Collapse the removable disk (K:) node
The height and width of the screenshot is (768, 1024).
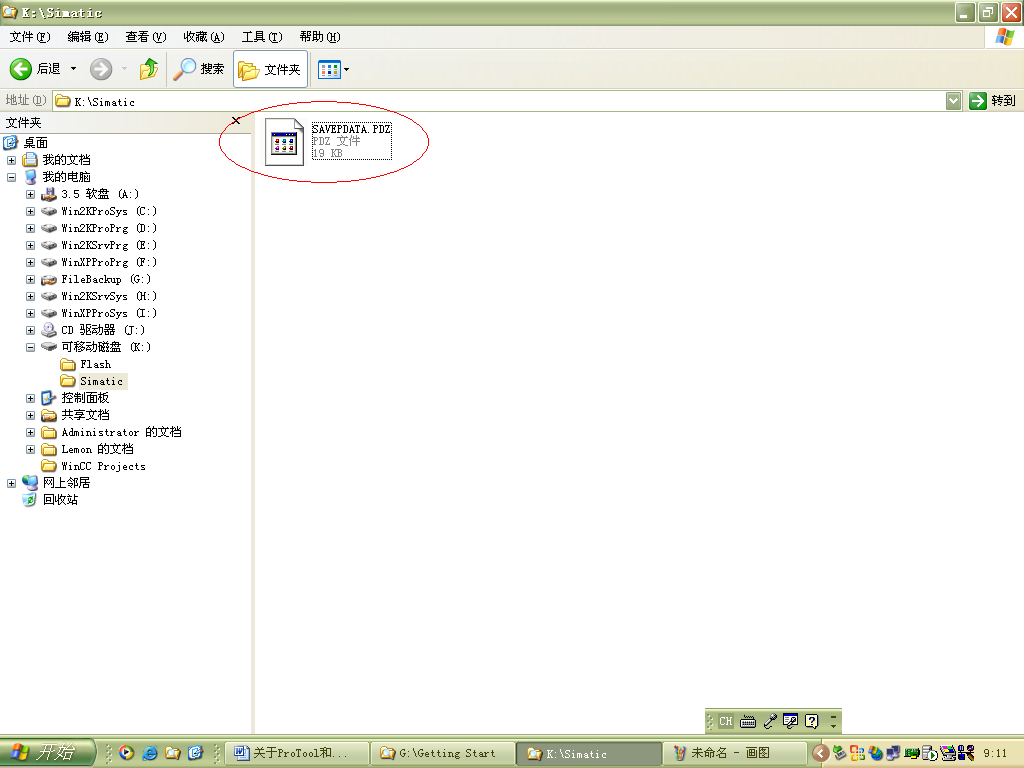[x=30, y=347]
